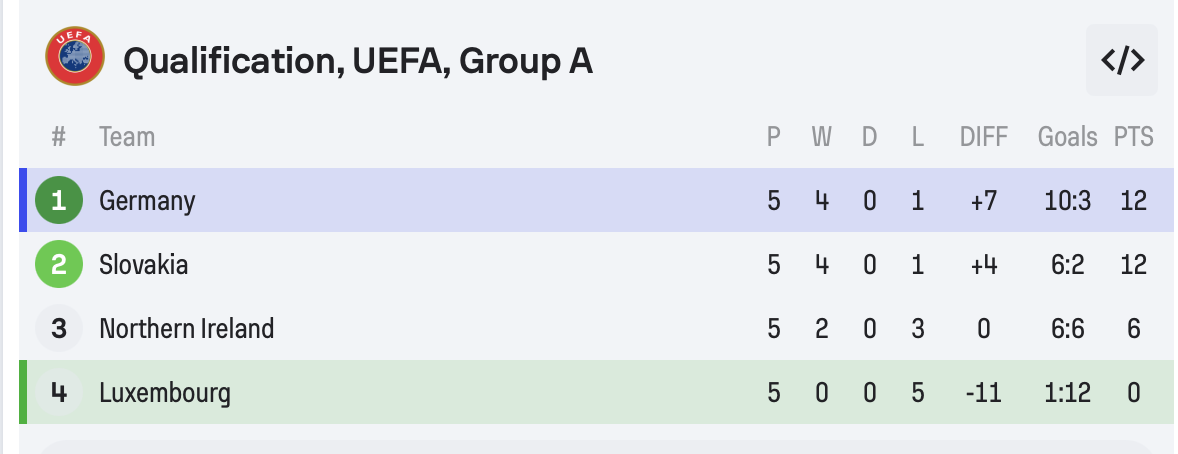1178x454 pixels.
Task: Click Slovakia's 12 points value
Action: (x=1133, y=264)
